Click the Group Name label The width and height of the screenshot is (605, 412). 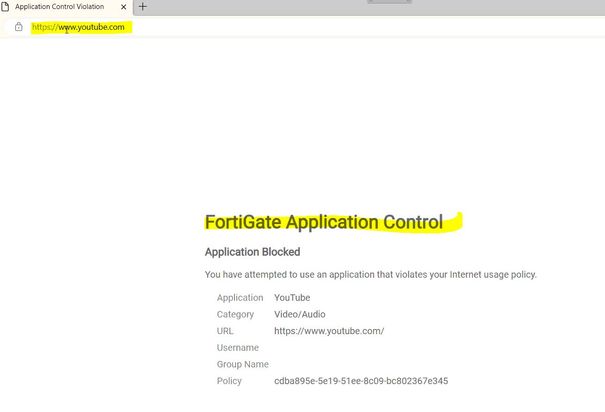pos(243,364)
